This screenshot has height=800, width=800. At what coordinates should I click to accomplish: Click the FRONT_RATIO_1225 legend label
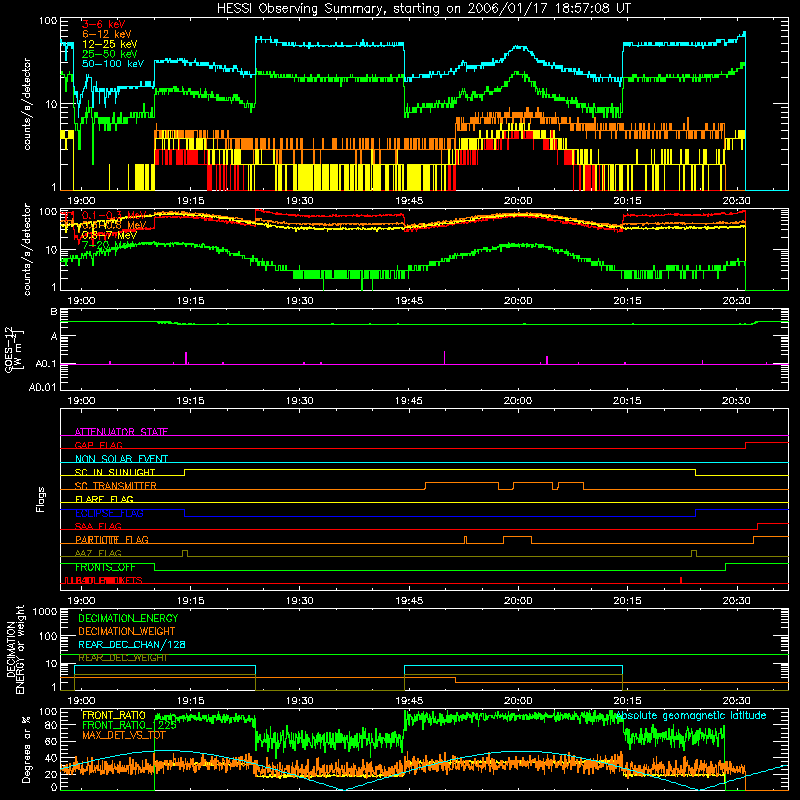[129, 726]
